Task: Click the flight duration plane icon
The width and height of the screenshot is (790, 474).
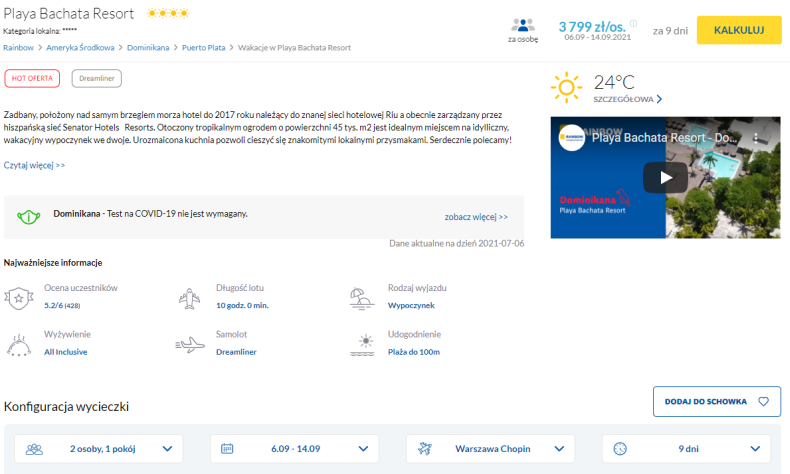Action: coord(189,298)
